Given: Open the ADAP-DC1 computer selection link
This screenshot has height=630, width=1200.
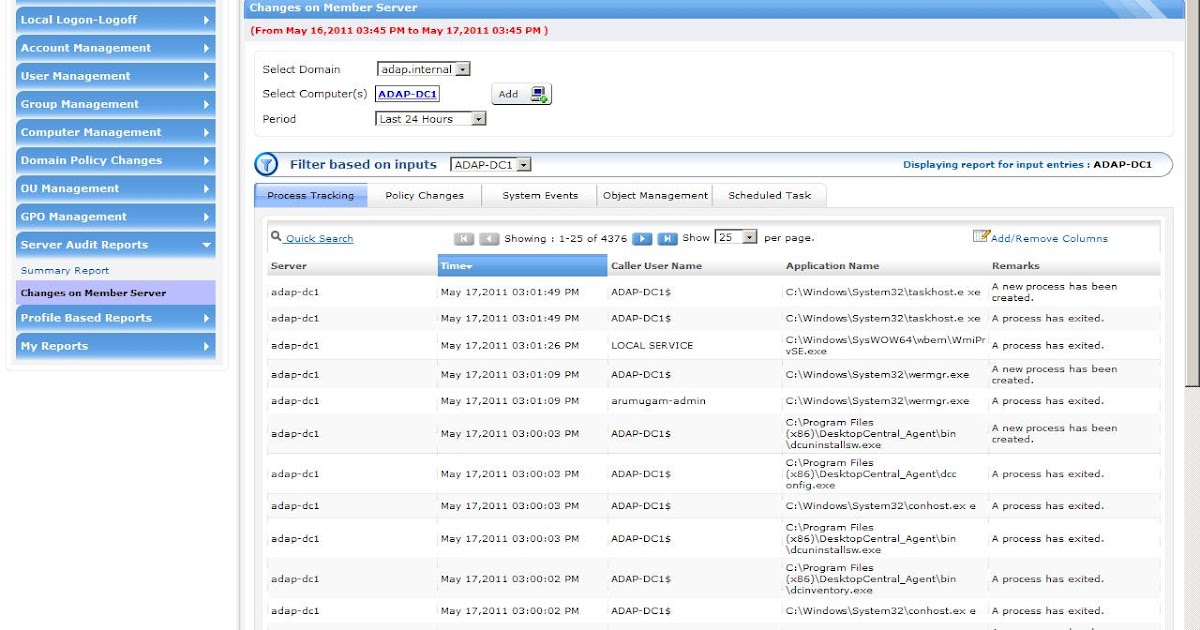Looking at the screenshot, I should 406,92.
